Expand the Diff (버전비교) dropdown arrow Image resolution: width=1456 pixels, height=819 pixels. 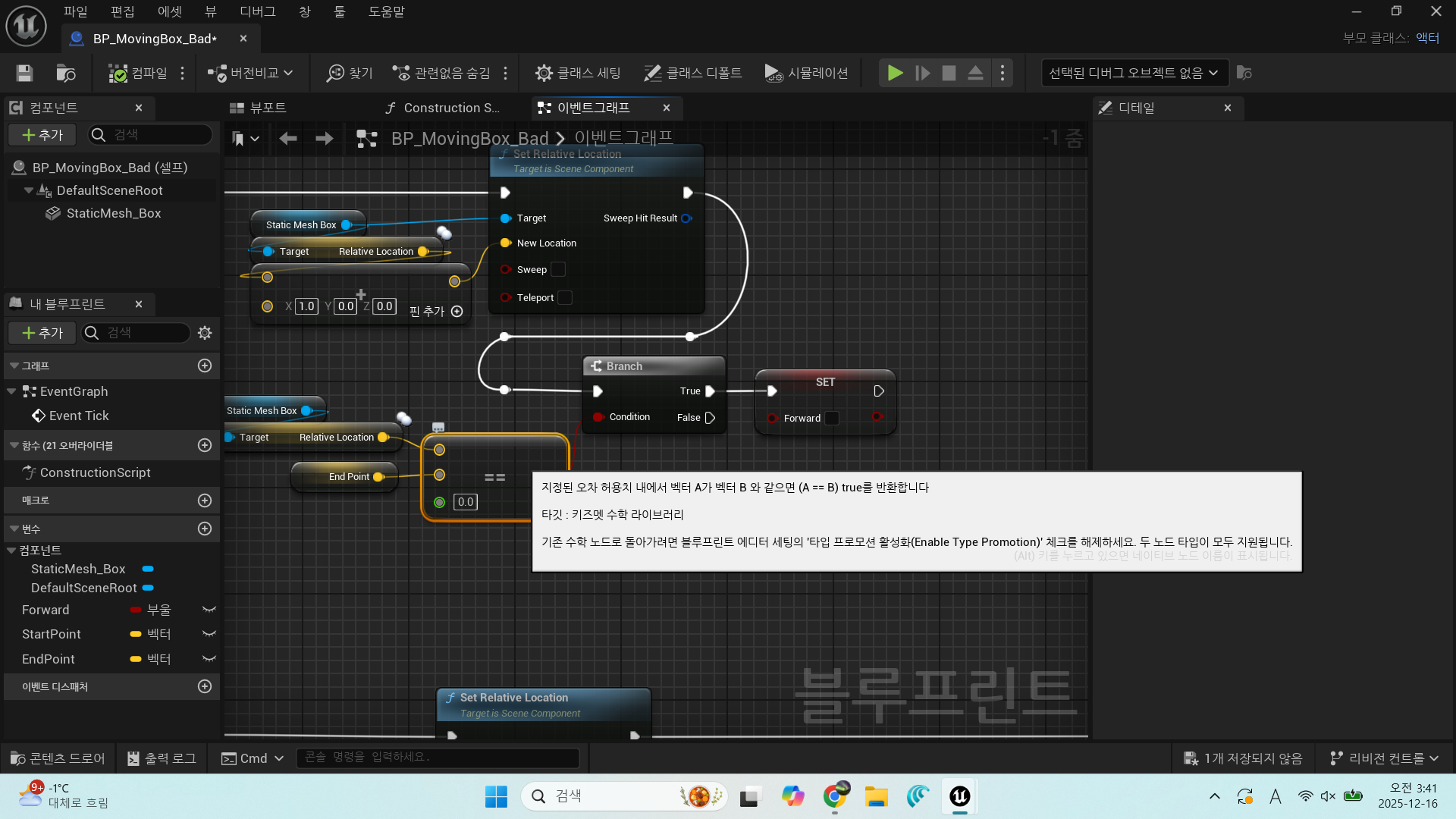click(289, 73)
